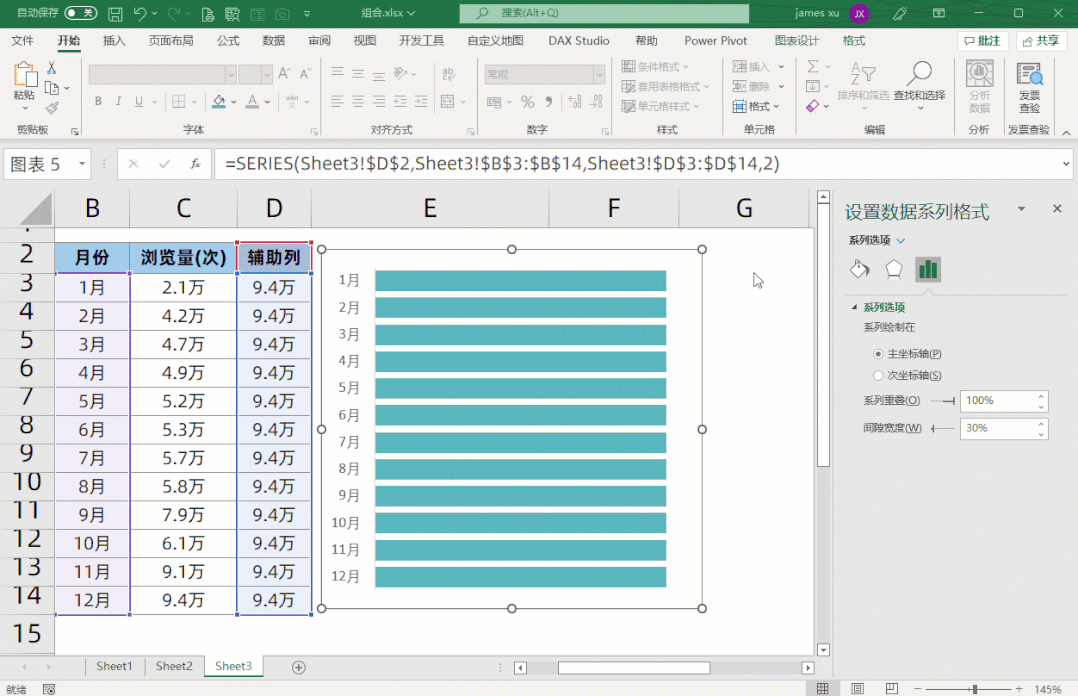Toggle Underline formatting

pos(139,102)
